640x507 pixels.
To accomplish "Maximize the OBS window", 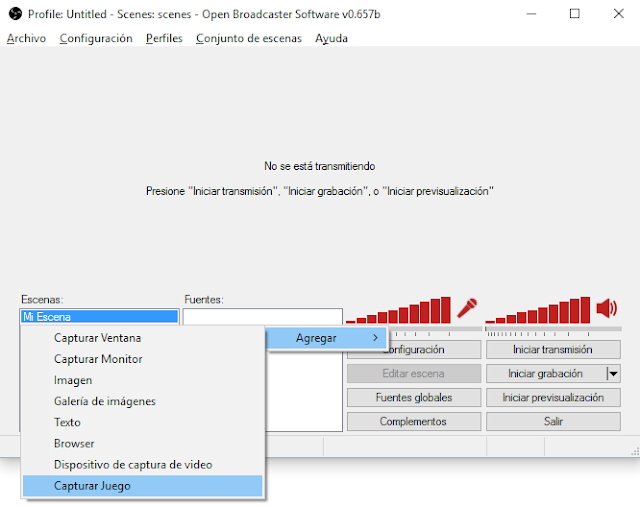I will click(574, 14).
